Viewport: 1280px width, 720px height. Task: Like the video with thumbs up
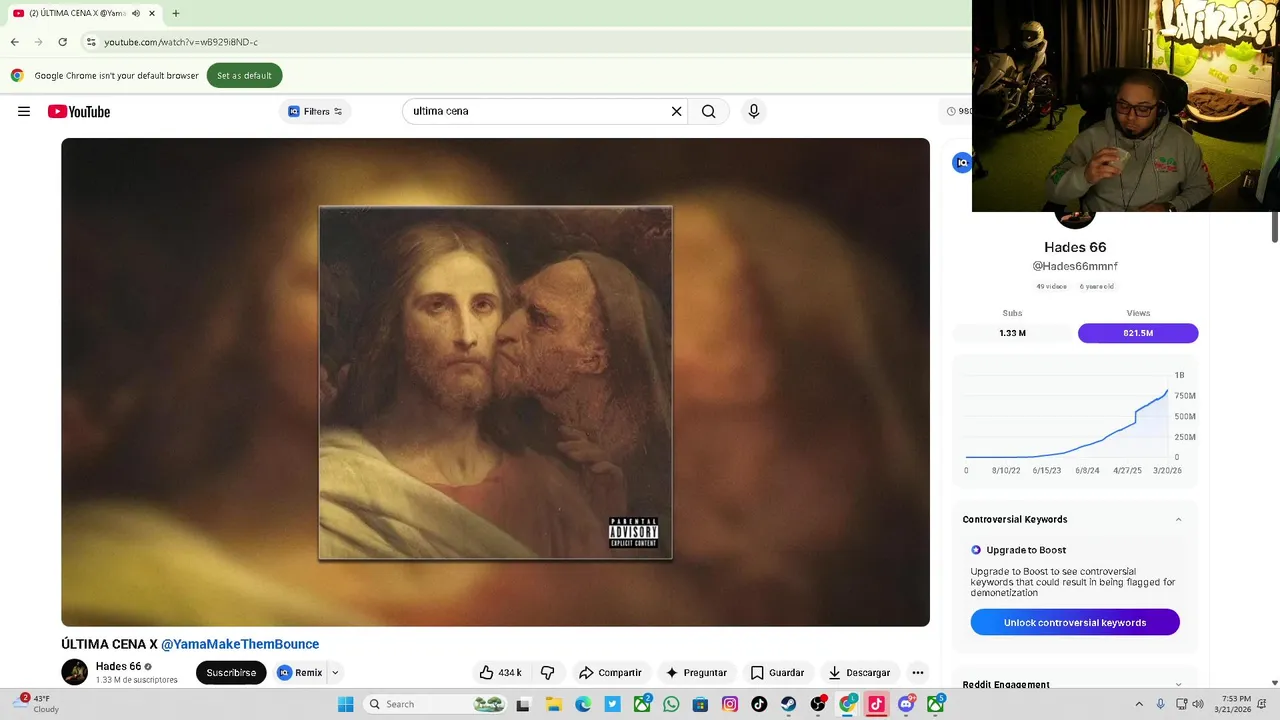click(x=500, y=672)
